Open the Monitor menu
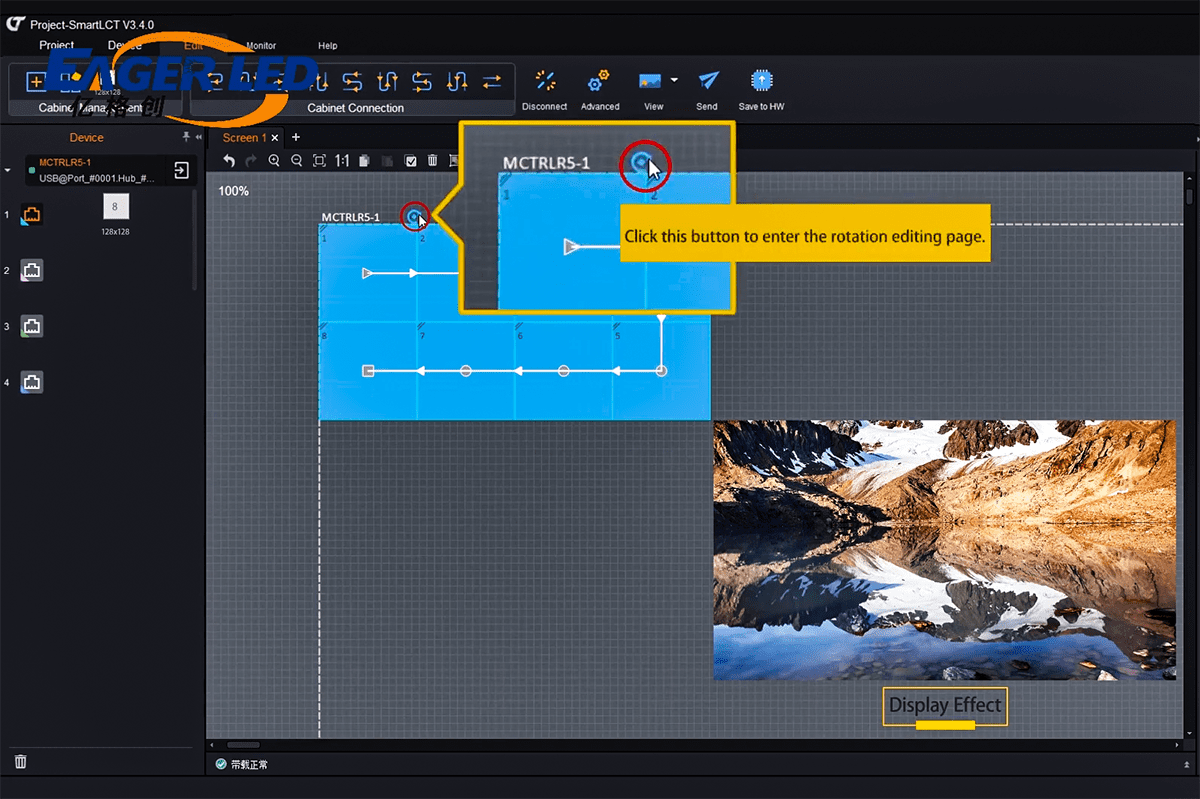Viewport: 1200px width, 799px height. [261, 46]
